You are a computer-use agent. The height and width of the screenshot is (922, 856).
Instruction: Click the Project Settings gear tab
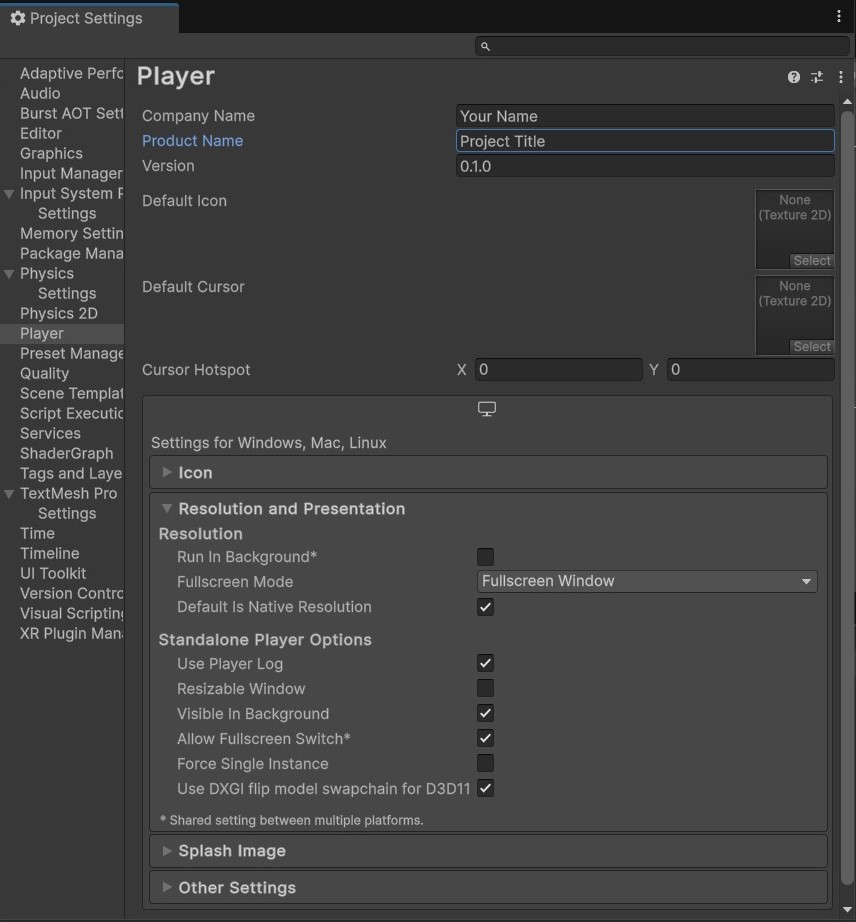(77, 18)
